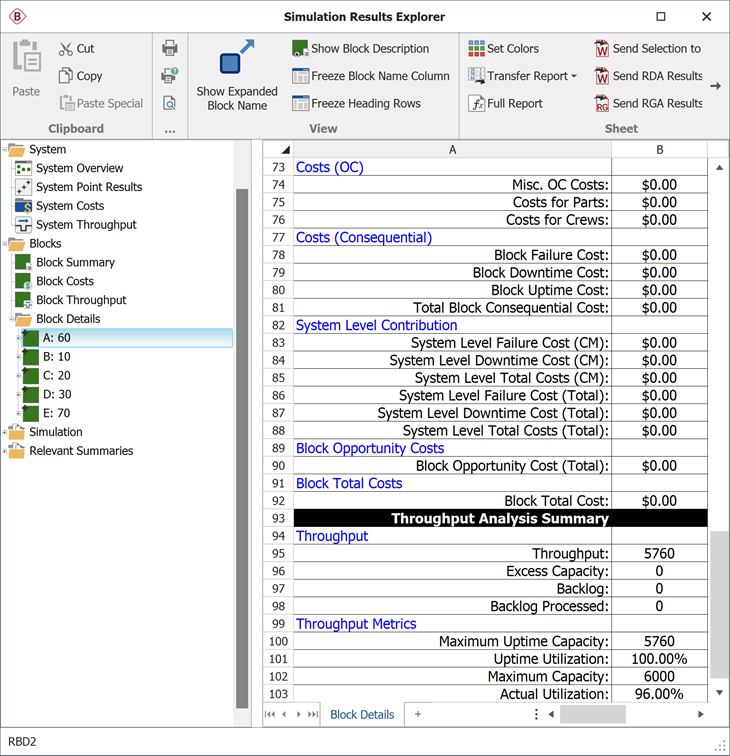This screenshot has height=756, width=730.
Task: Click ribbon overflow arrow on the right
Action: tap(716, 86)
